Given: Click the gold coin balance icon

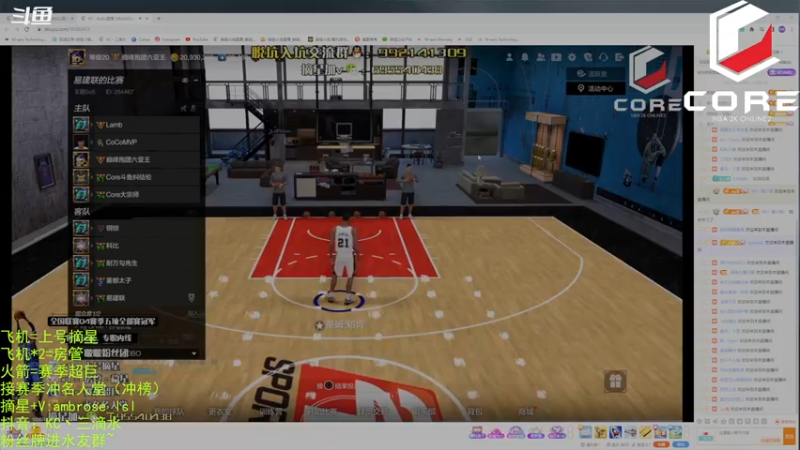Looking at the screenshot, I should pos(174,57).
